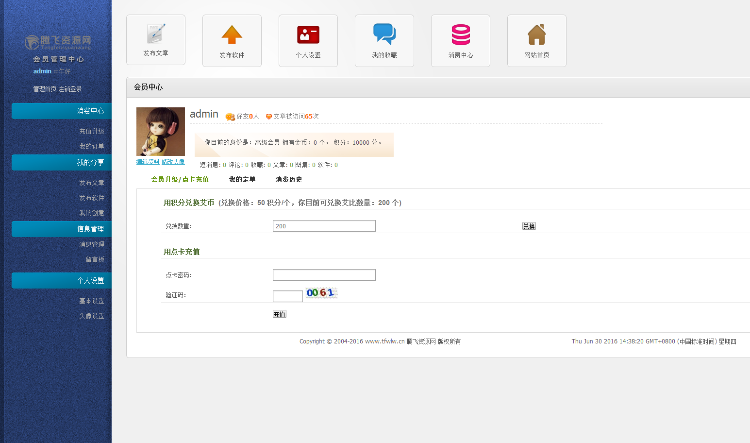Click the blue chat bubbles tile
The width and height of the screenshot is (750, 443).
point(384,41)
